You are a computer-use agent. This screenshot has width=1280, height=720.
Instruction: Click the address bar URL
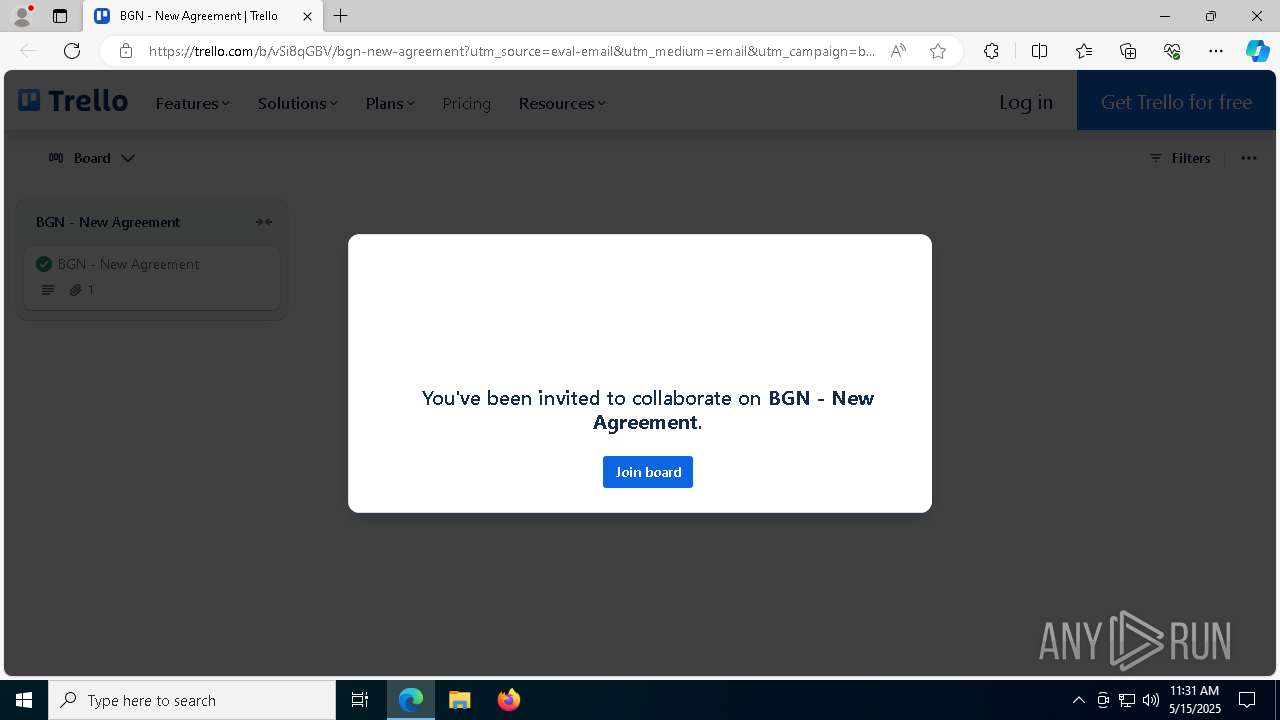click(x=511, y=51)
